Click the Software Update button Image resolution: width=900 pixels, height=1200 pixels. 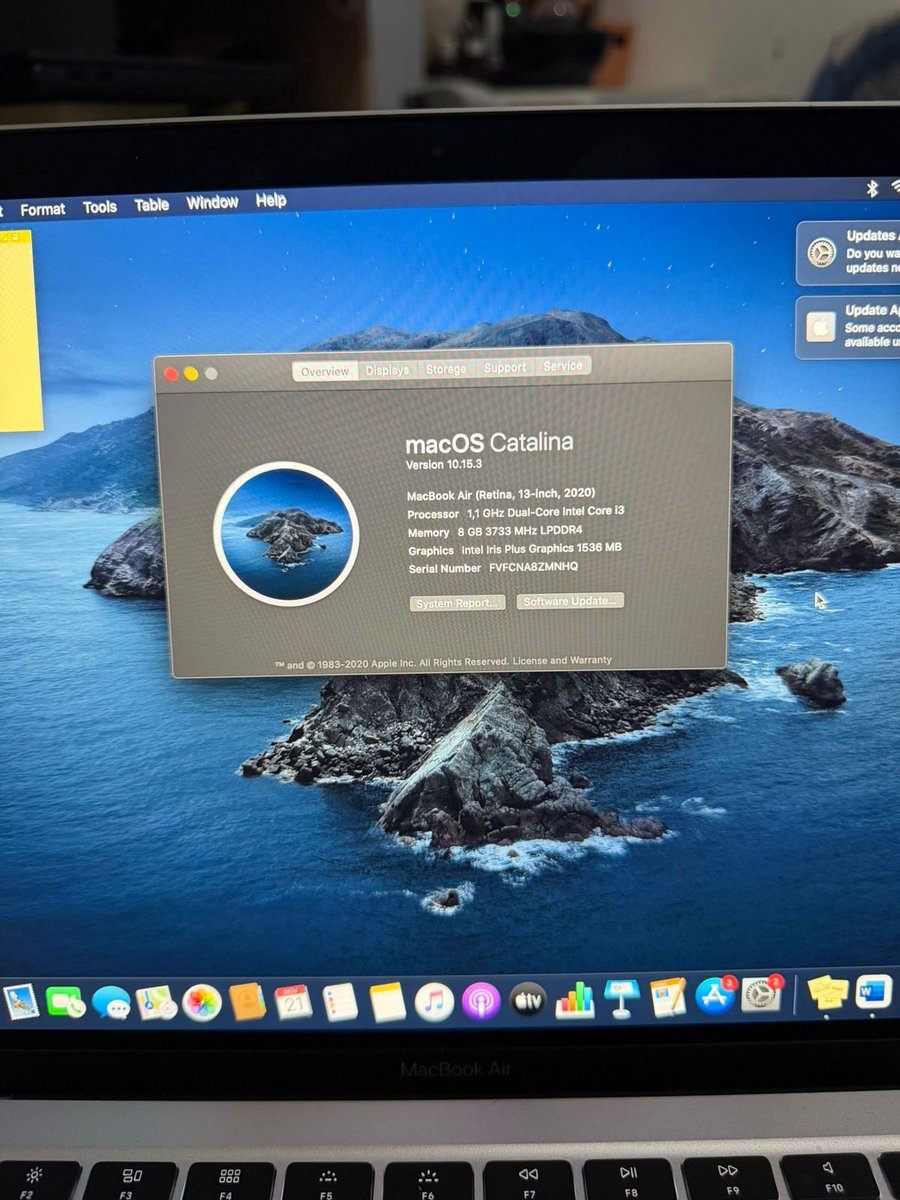pos(571,601)
